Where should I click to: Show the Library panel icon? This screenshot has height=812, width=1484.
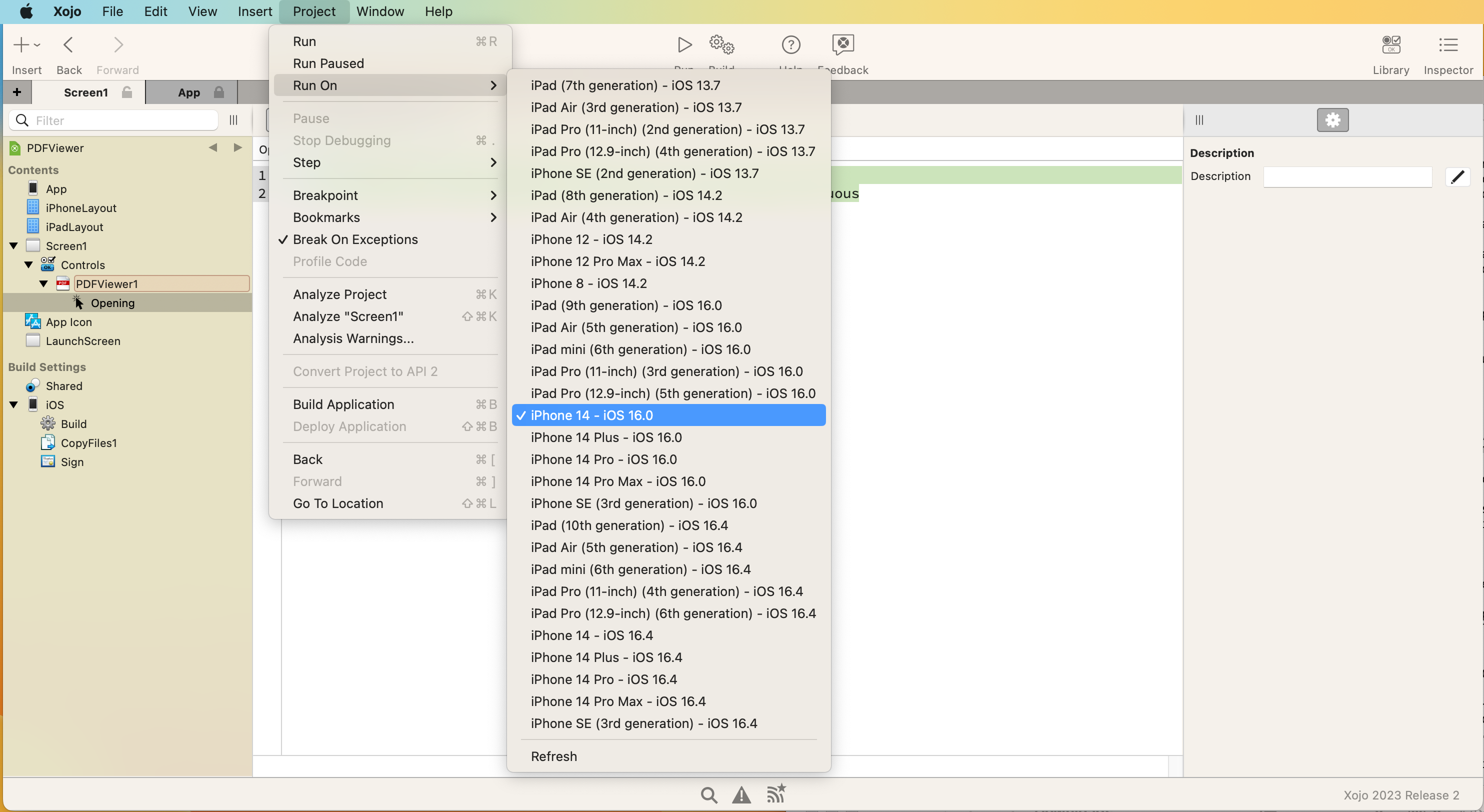pos(1390,44)
